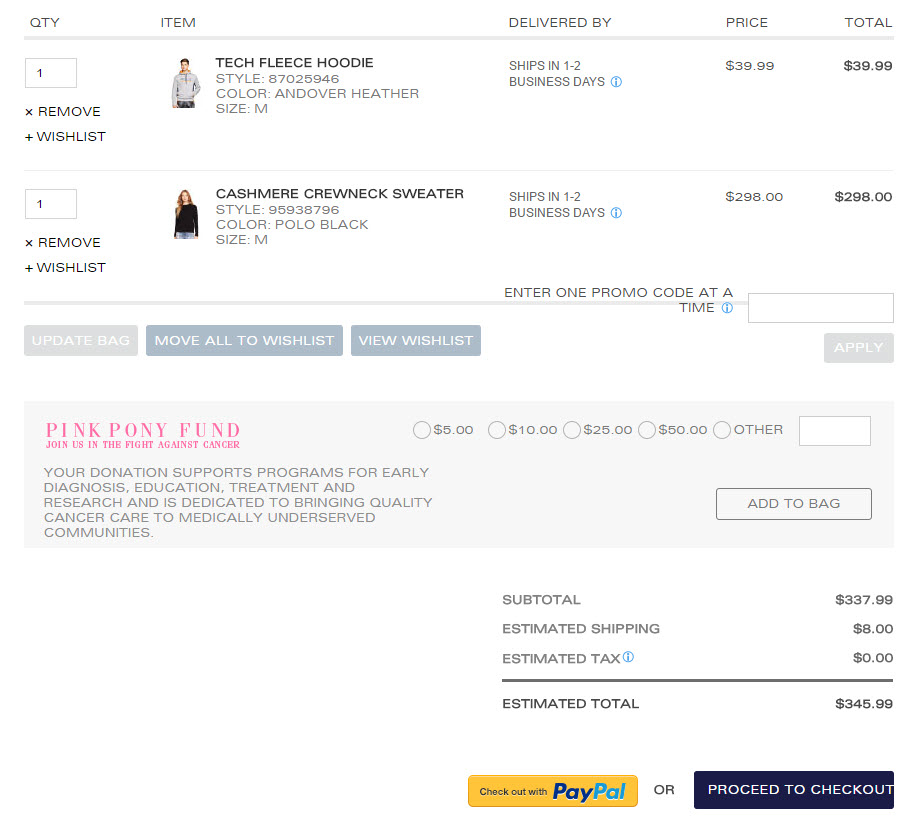This screenshot has width=922, height=836.
Task: Open Cashmere Crewneck Sweater product title
Action: coord(340,194)
